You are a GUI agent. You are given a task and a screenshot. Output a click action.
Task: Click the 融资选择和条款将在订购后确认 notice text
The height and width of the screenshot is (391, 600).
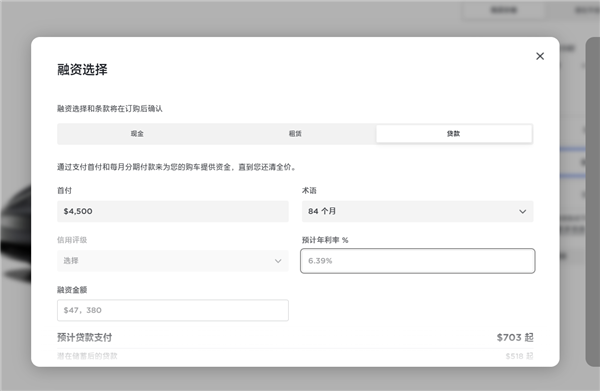110,109
